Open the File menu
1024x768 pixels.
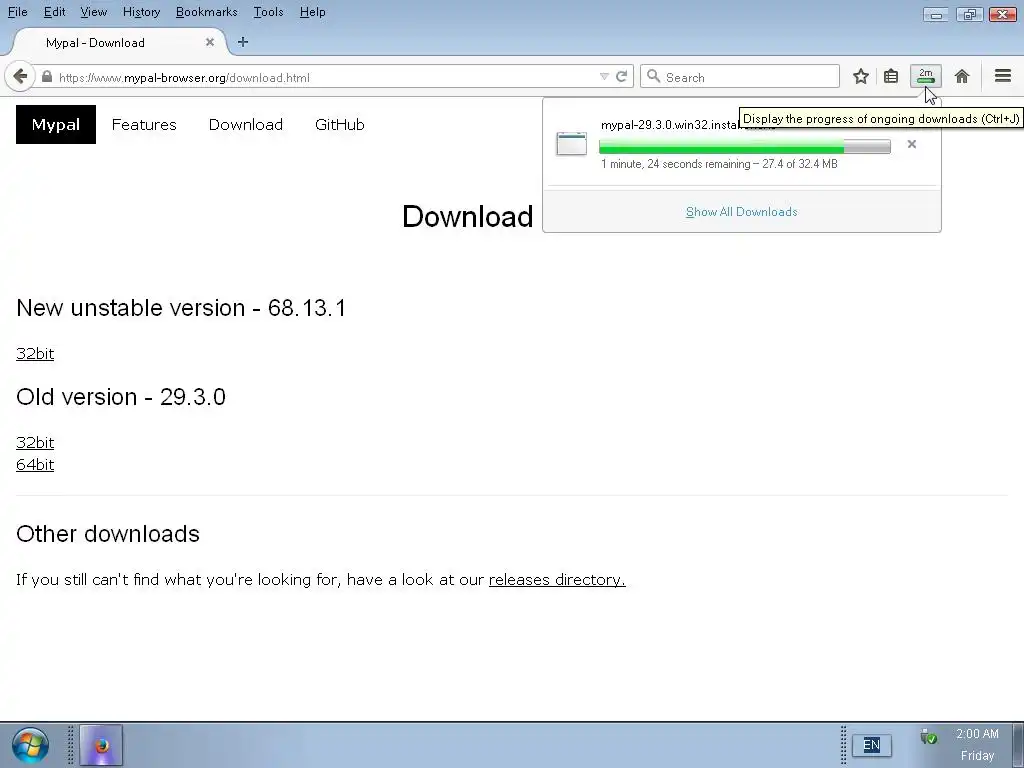(x=18, y=12)
